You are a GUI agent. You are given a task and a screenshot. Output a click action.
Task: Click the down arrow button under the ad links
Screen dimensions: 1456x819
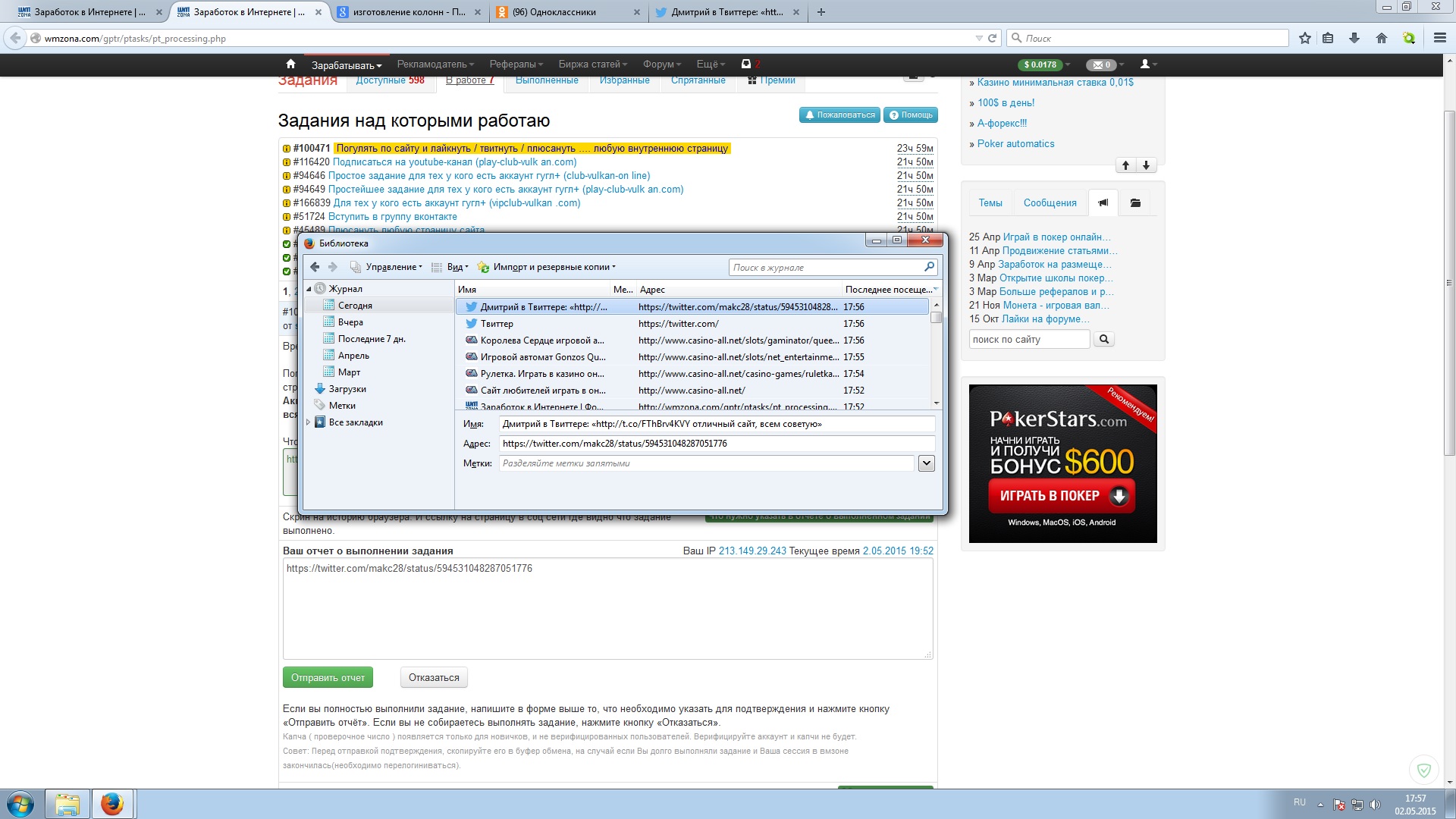[1146, 165]
